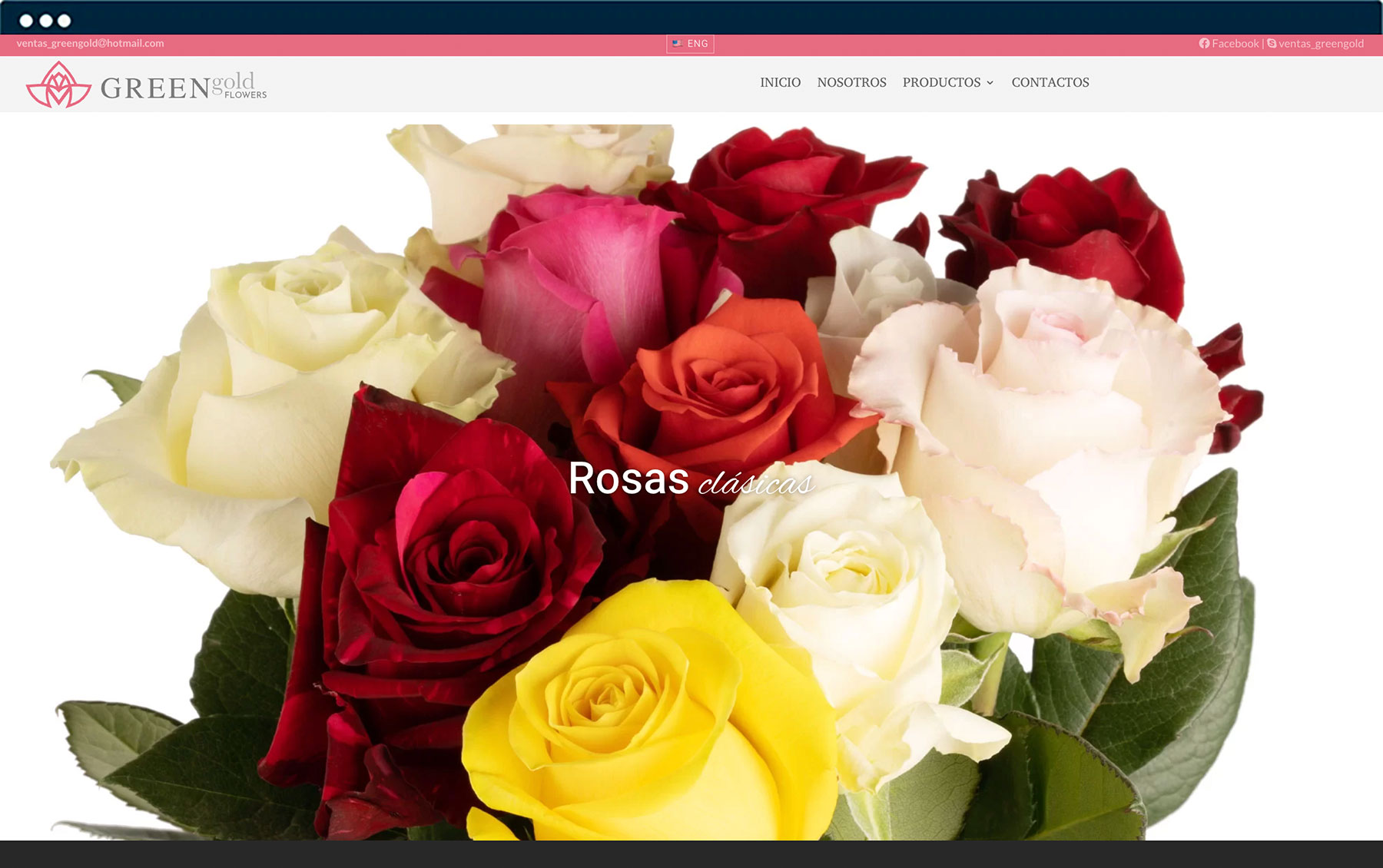Open the PRODUCTOS menu item
Viewport: 1383px width, 868px height.
pyautogui.click(x=941, y=82)
